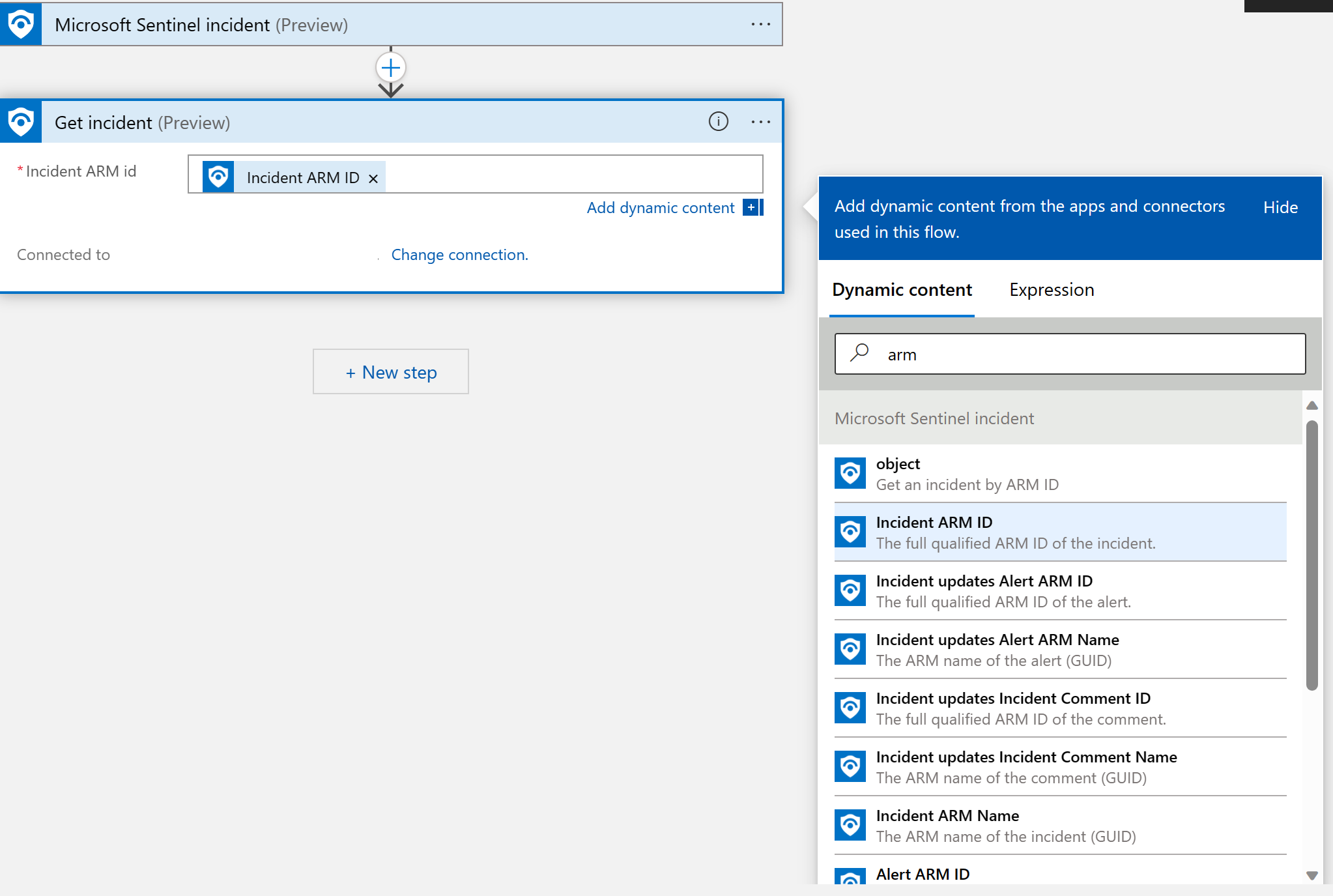This screenshot has width=1333, height=896.
Task: Click the 'Microsoft Sentinel incident' group header in panel
Action: pyautogui.click(x=1060, y=418)
